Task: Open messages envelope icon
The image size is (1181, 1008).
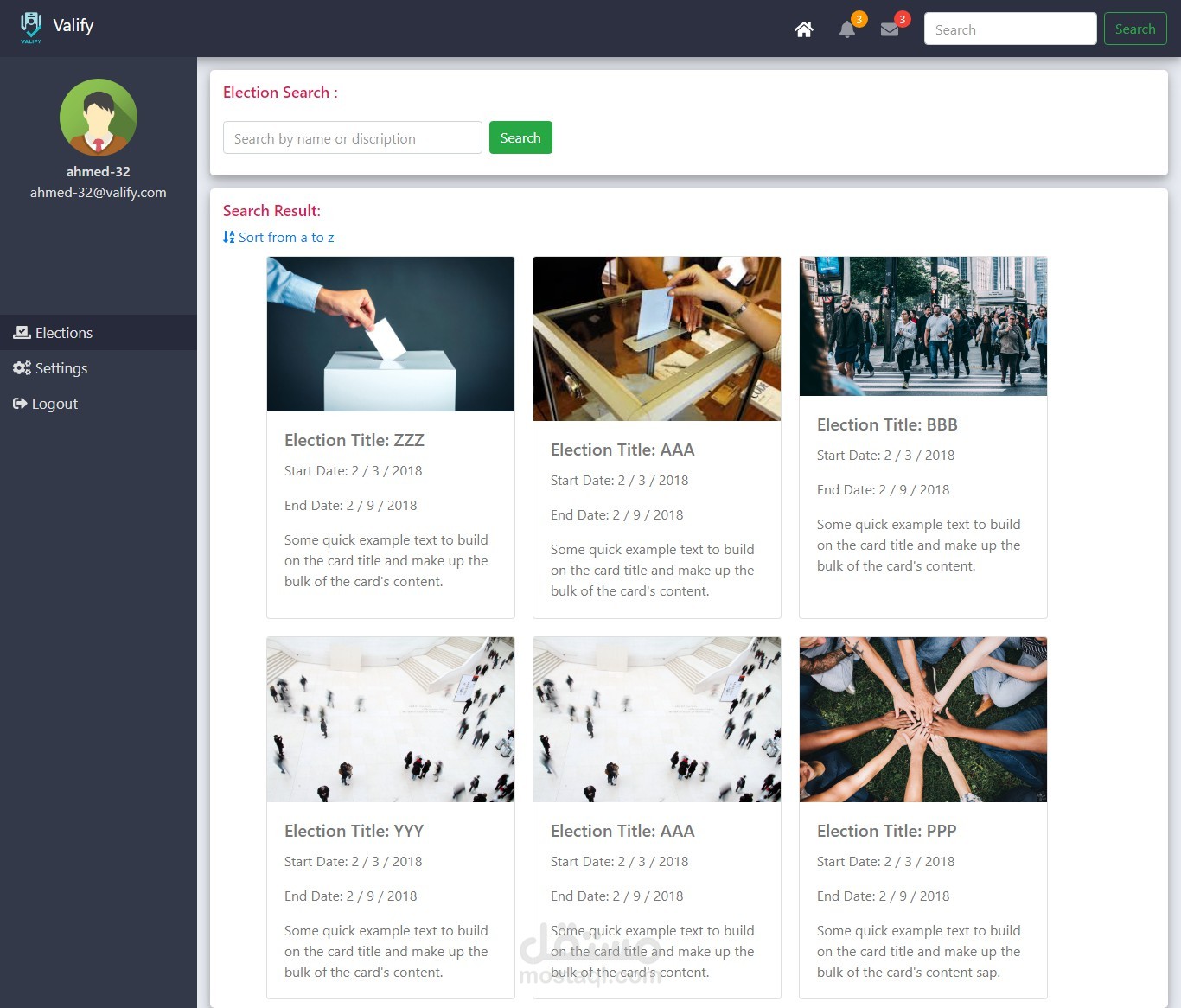Action: coord(890,29)
